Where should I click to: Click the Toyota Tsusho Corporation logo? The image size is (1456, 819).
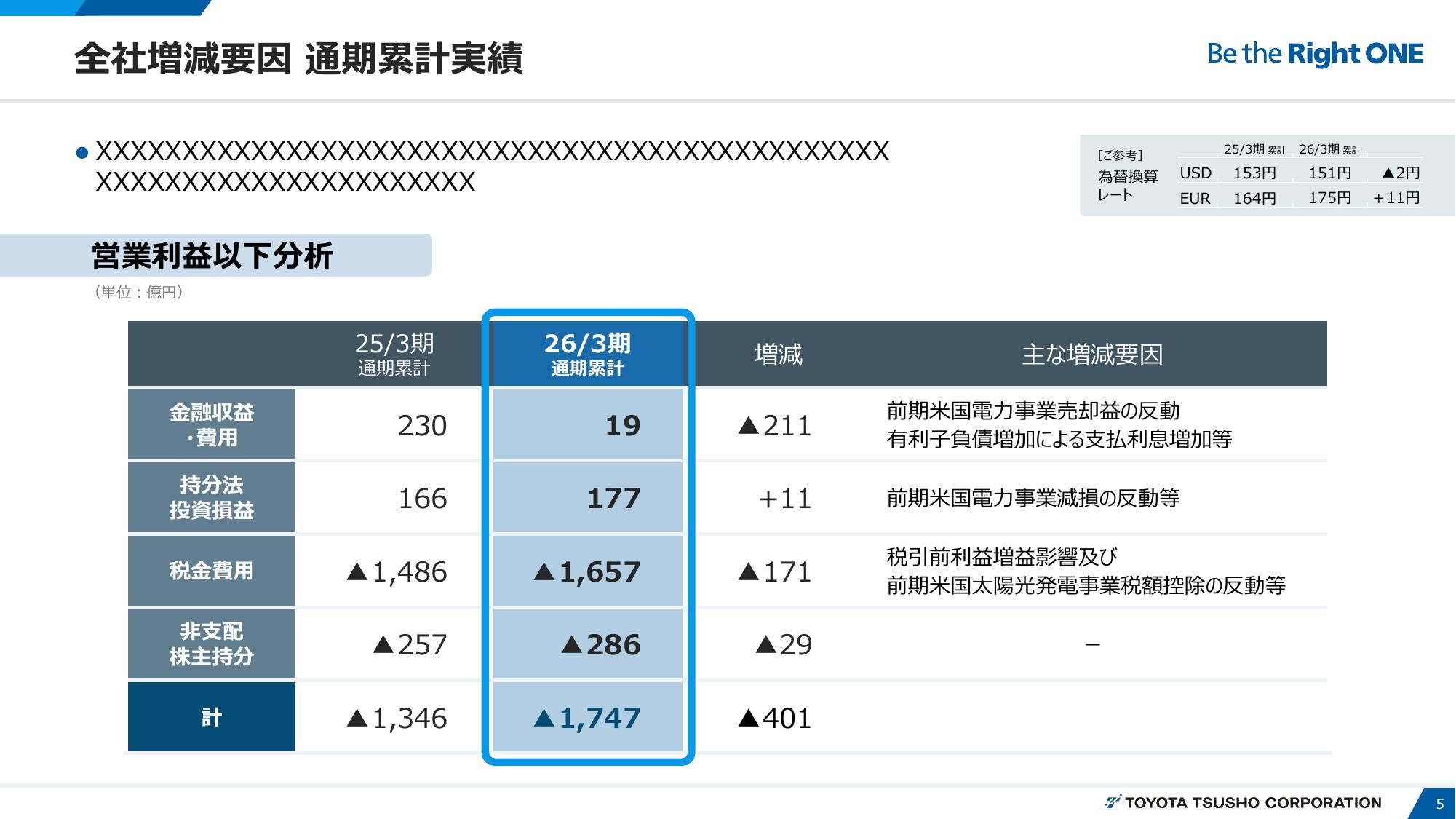click(x=1243, y=802)
